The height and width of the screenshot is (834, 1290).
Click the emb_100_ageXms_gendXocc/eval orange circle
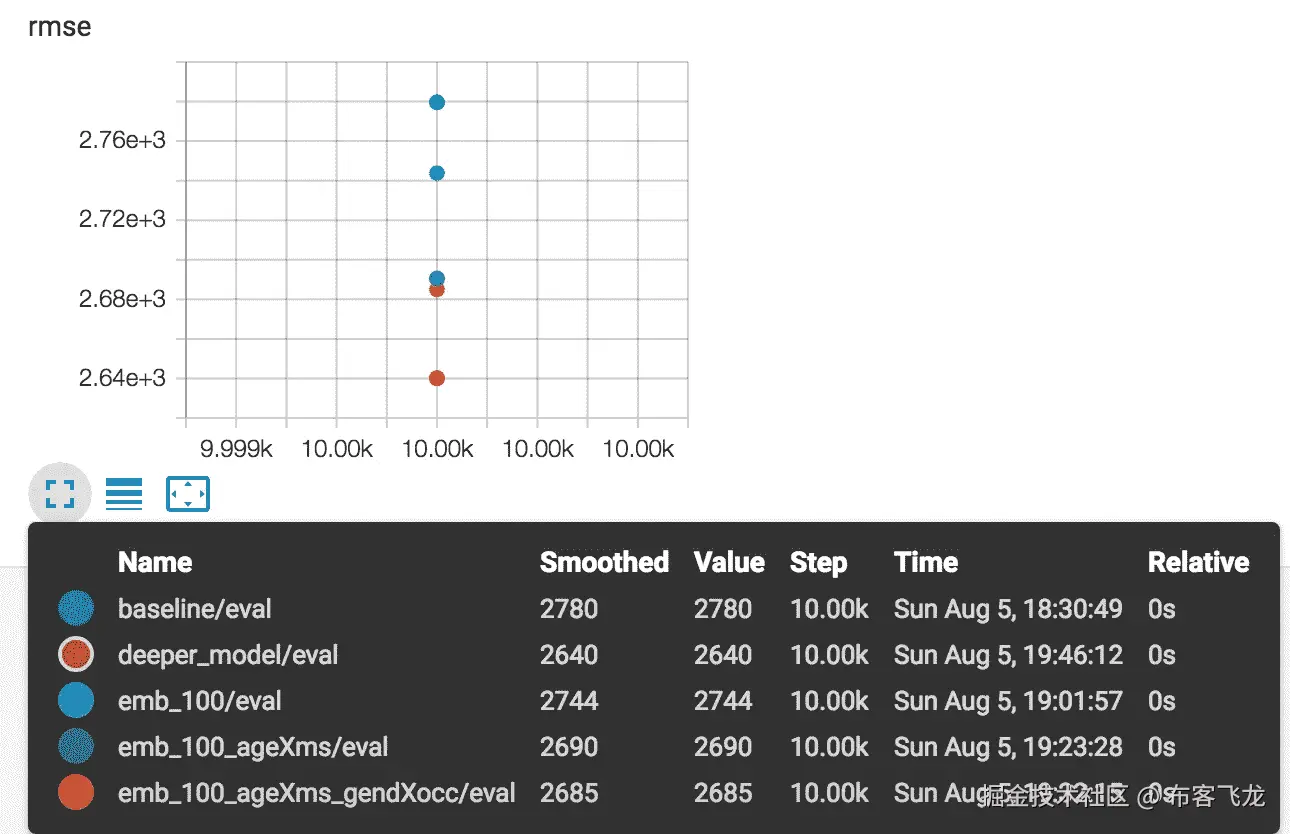tap(76, 792)
